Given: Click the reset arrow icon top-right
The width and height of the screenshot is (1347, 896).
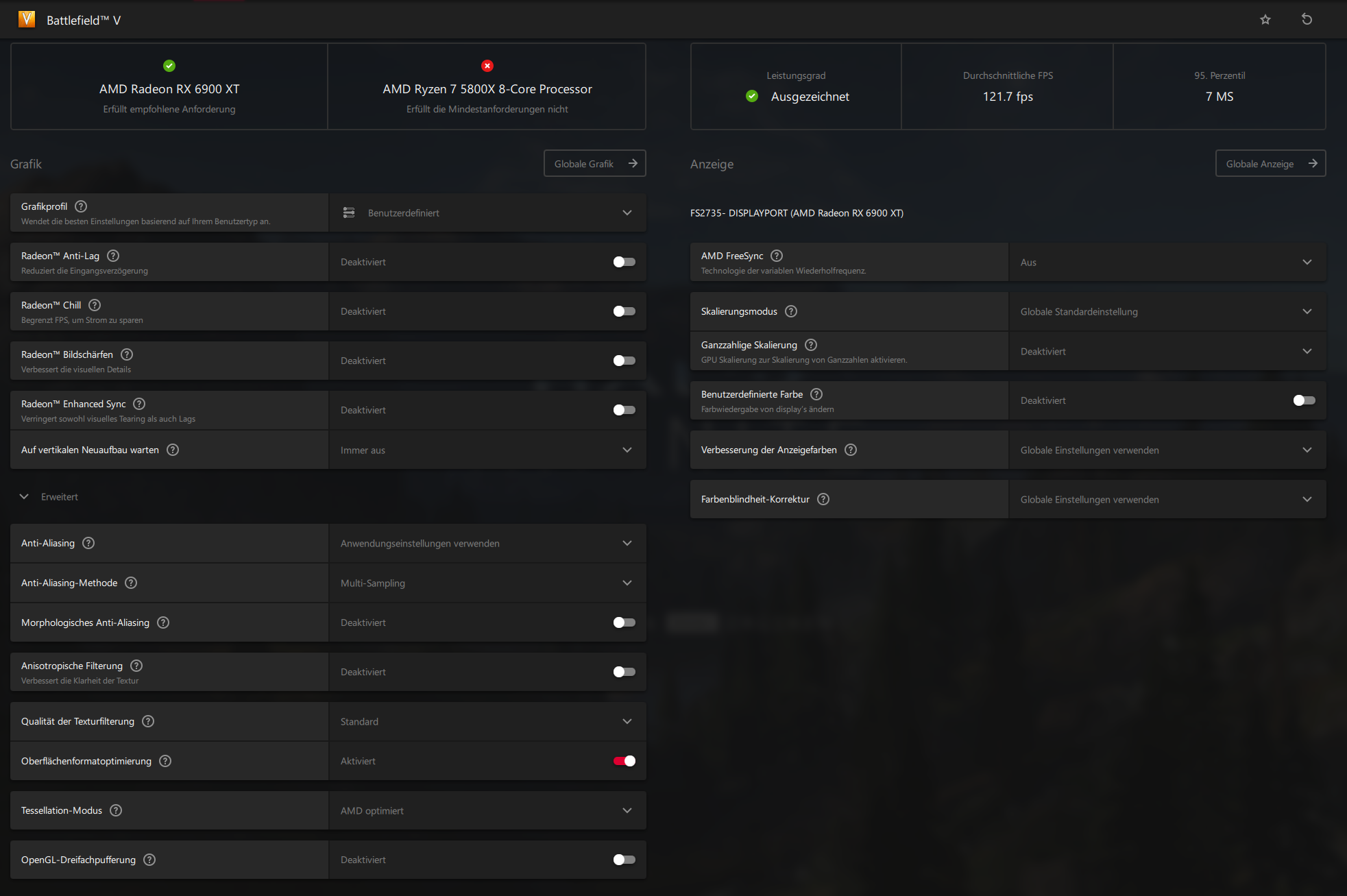Looking at the screenshot, I should click(x=1307, y=19).
